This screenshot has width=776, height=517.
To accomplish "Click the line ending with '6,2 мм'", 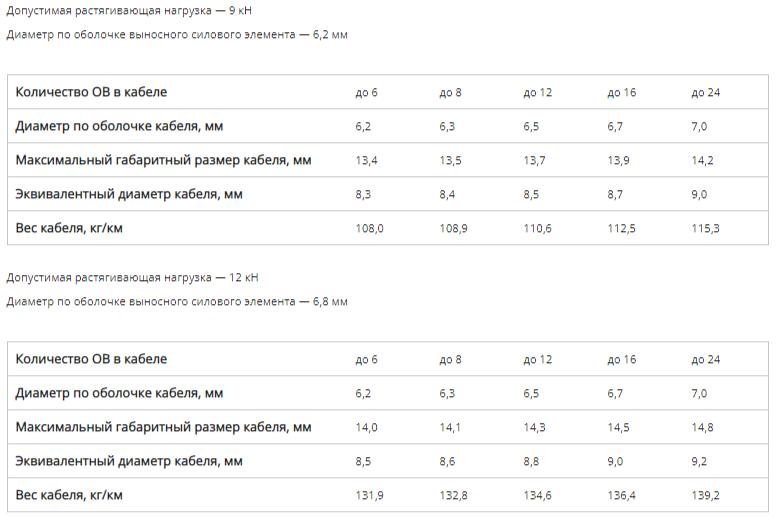I will click(x=176, y=35).
